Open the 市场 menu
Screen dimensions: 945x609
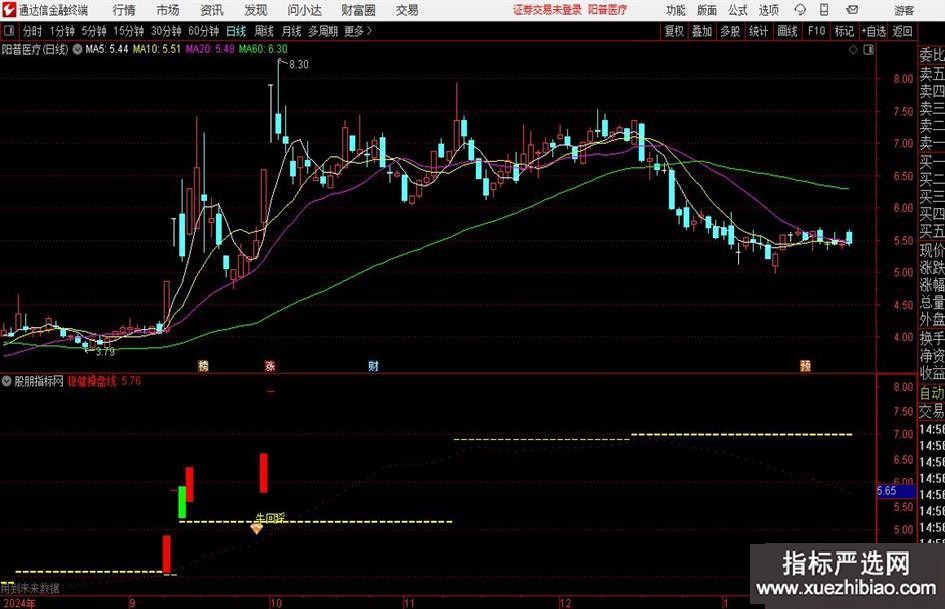[168, 10]
